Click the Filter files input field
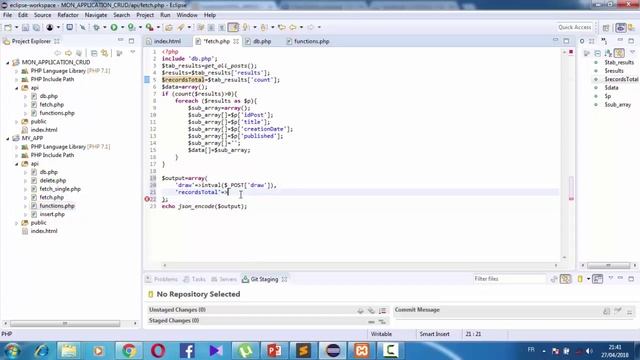The height and width of the screenshot is (360, 640). [x=509, y=279]
